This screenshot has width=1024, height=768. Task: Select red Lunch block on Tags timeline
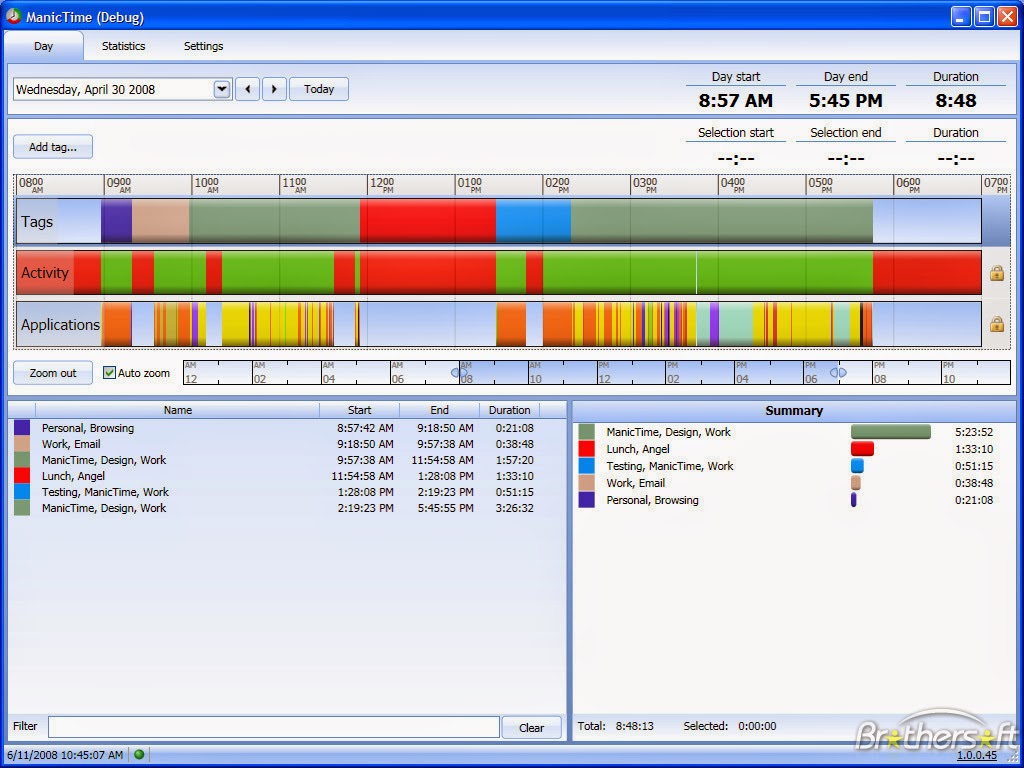[x=428, y=221]
